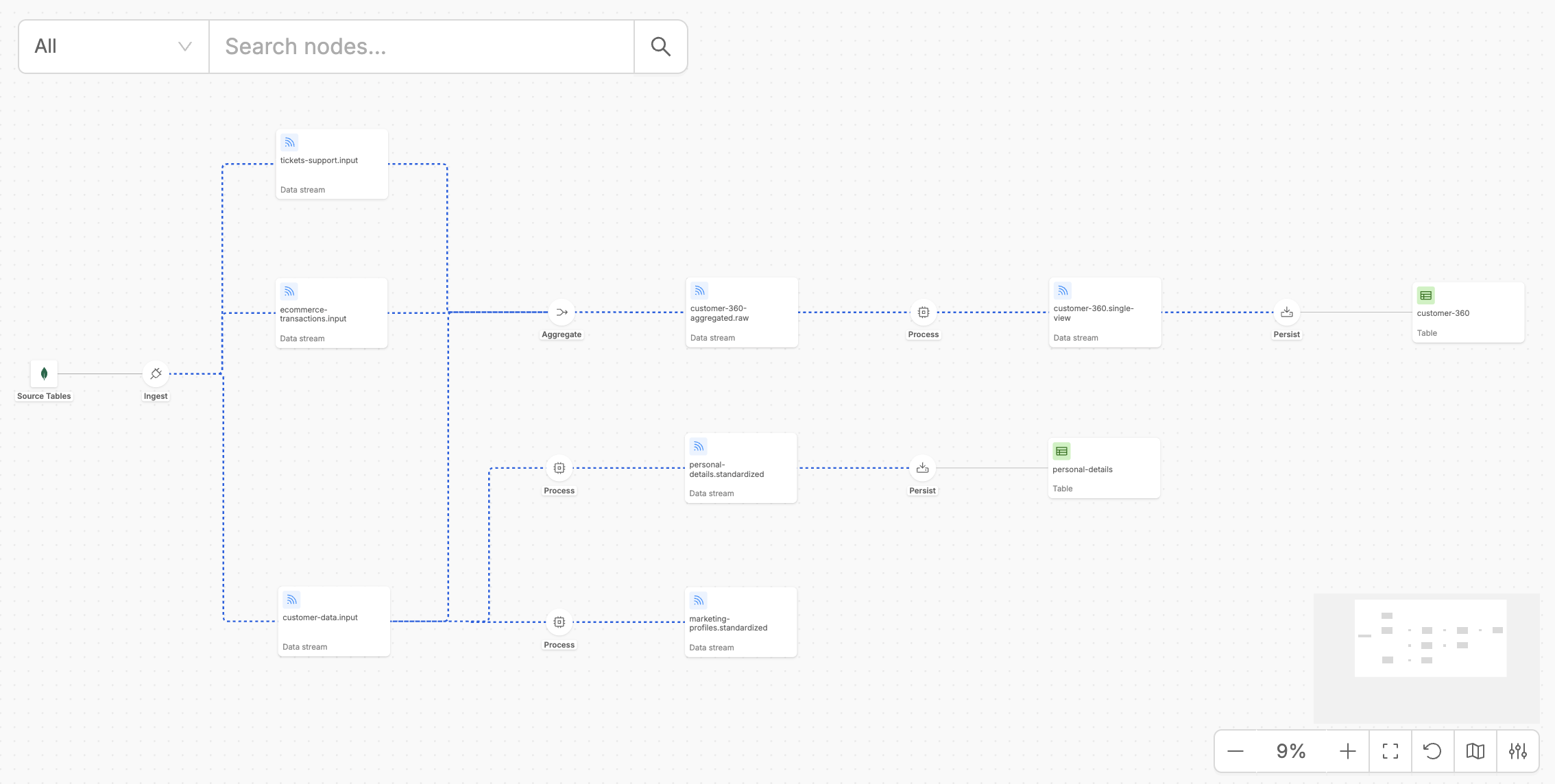Select the Process icon before customer-360.single-view

pos(923,311)
